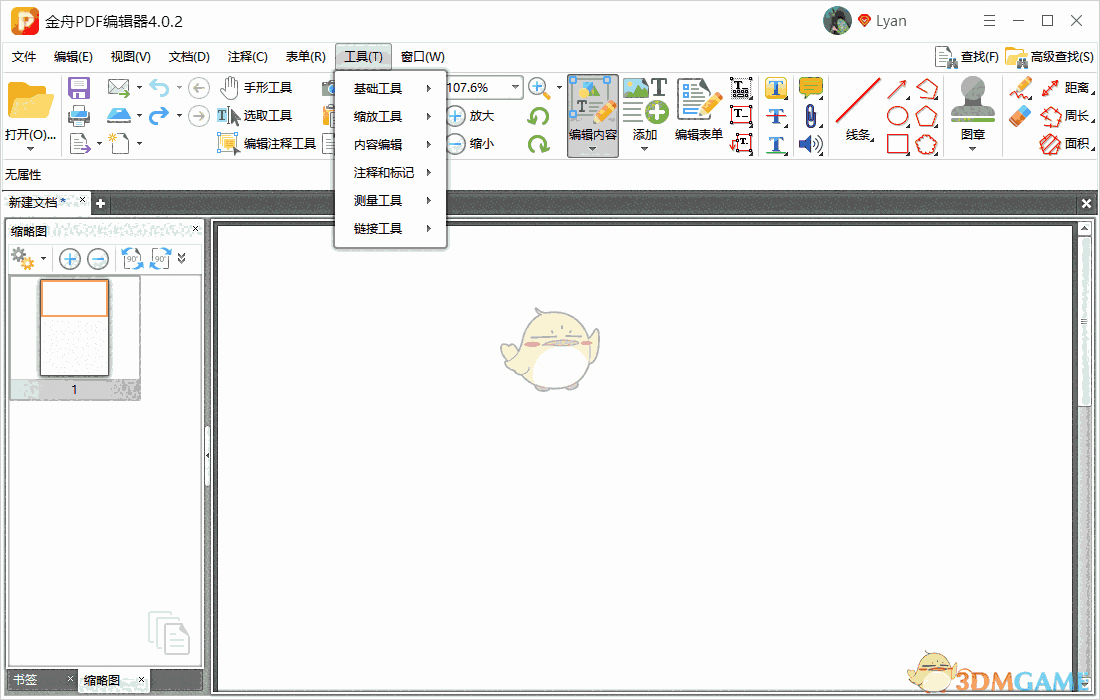Open the zoom level 107.6% dropdown
Screen dimensions: 1100x700
(515, 87)
